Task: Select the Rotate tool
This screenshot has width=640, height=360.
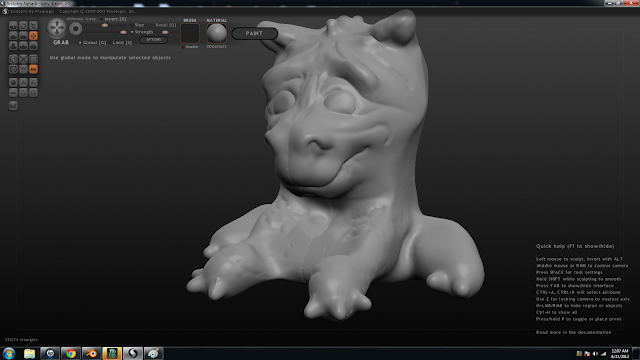Action: (x=23, y=26)
